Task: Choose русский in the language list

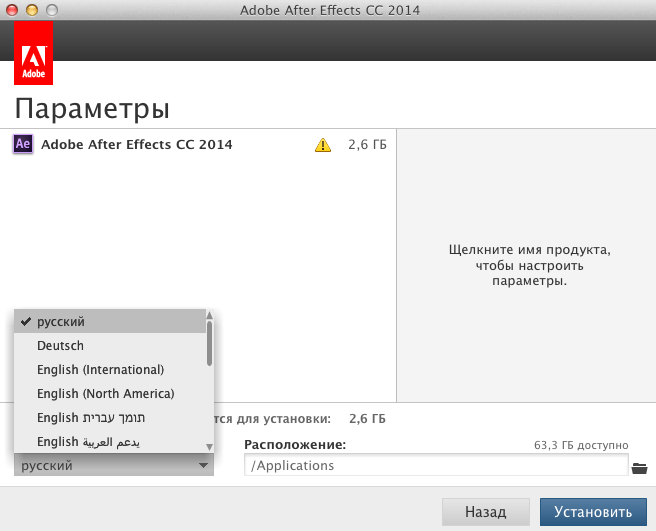Action: pyautogui.click(x=110, y=321)
